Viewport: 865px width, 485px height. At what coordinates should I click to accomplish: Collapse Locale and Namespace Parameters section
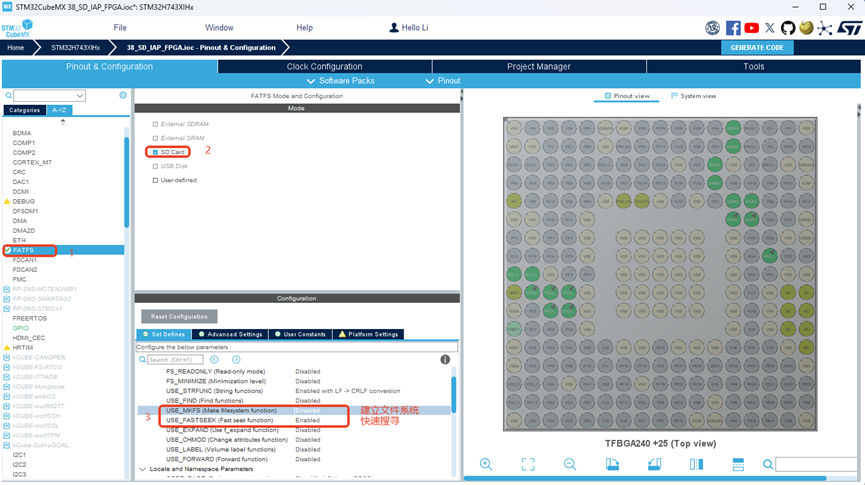142,469
